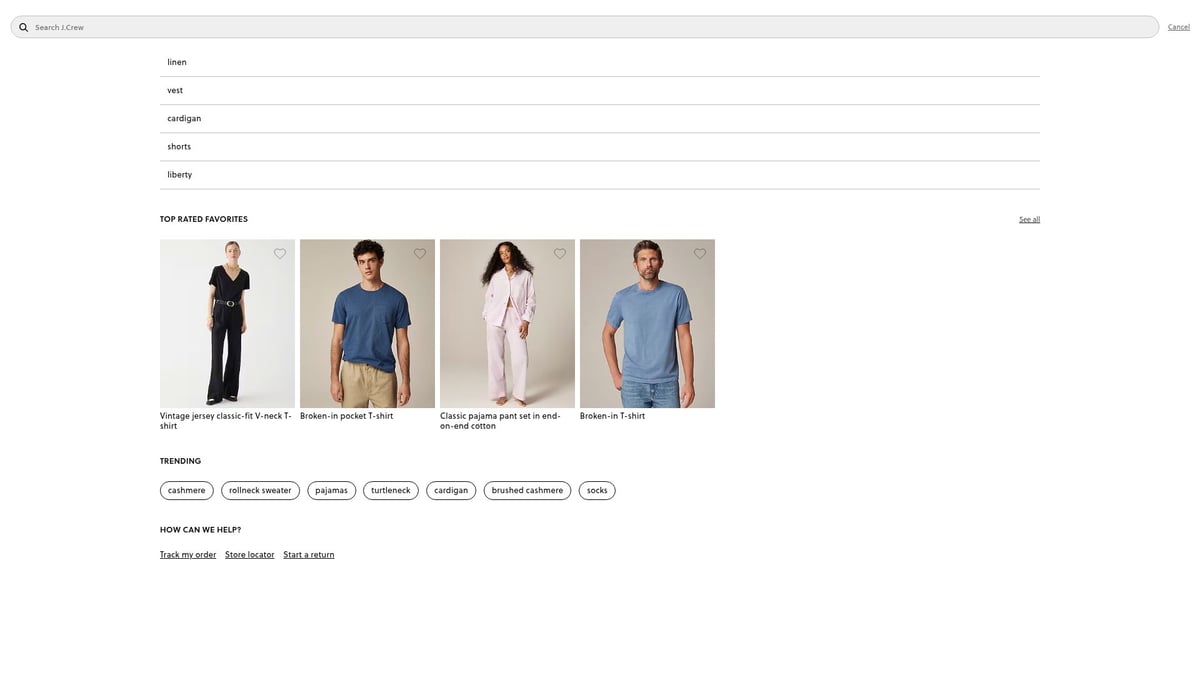See all top rated favorites
1200x675 pixels.
[1029, 219]
